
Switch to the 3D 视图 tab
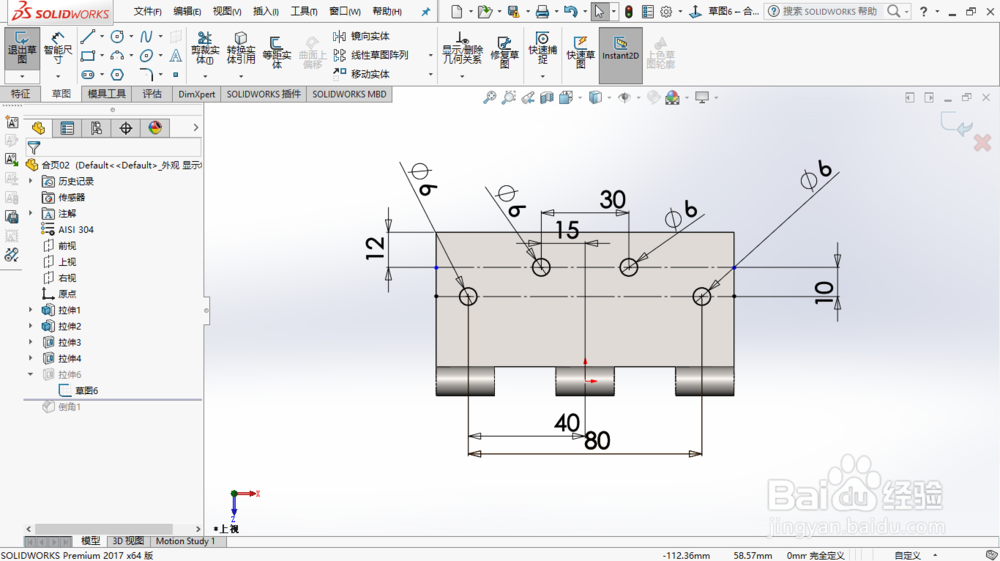[128, 541]
